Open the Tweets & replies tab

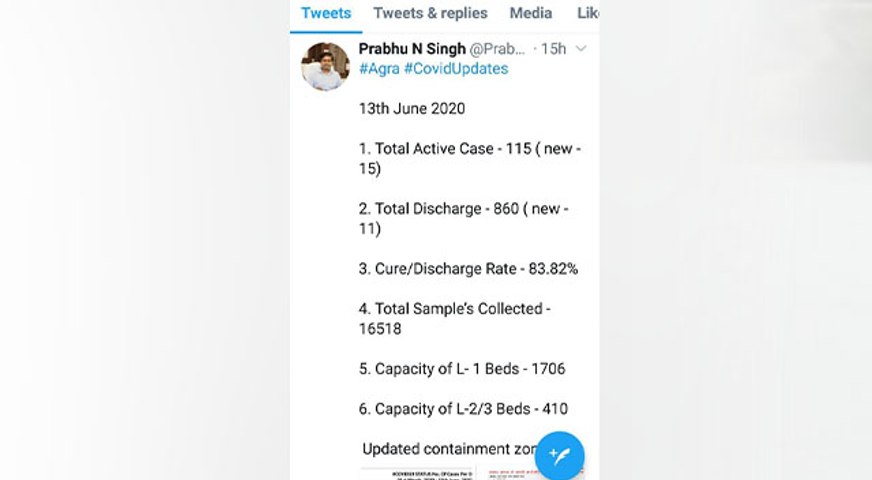[430, 13]
